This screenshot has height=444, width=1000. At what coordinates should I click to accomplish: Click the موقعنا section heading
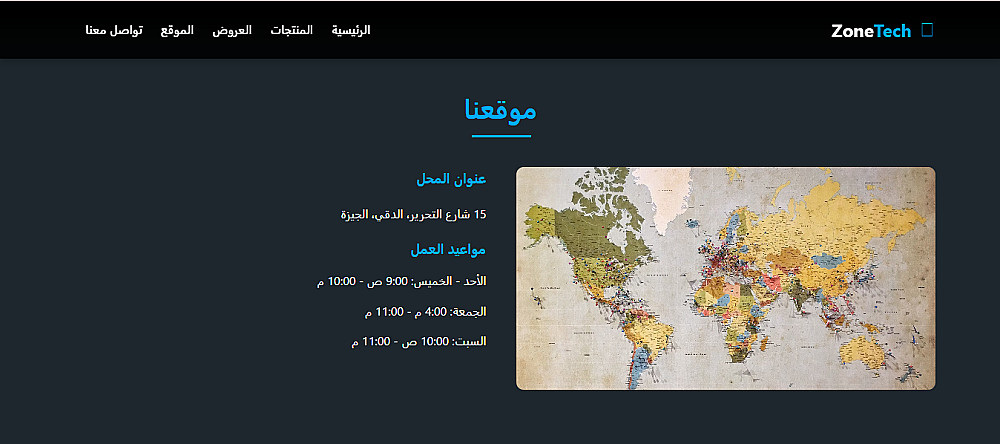(x=501, y=110)
